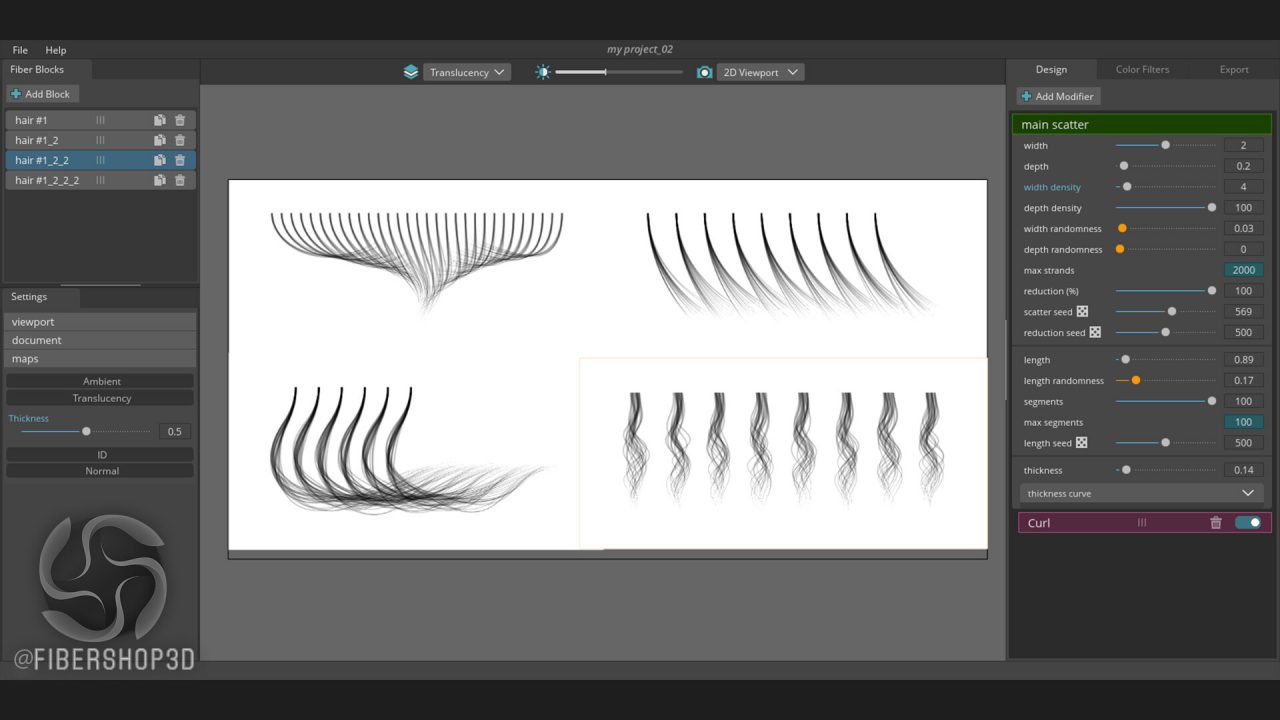The height and width of the screenshot is (720, 1280).
Task: Randomize the reduction seed dice icon
Action: (1095, 333)
